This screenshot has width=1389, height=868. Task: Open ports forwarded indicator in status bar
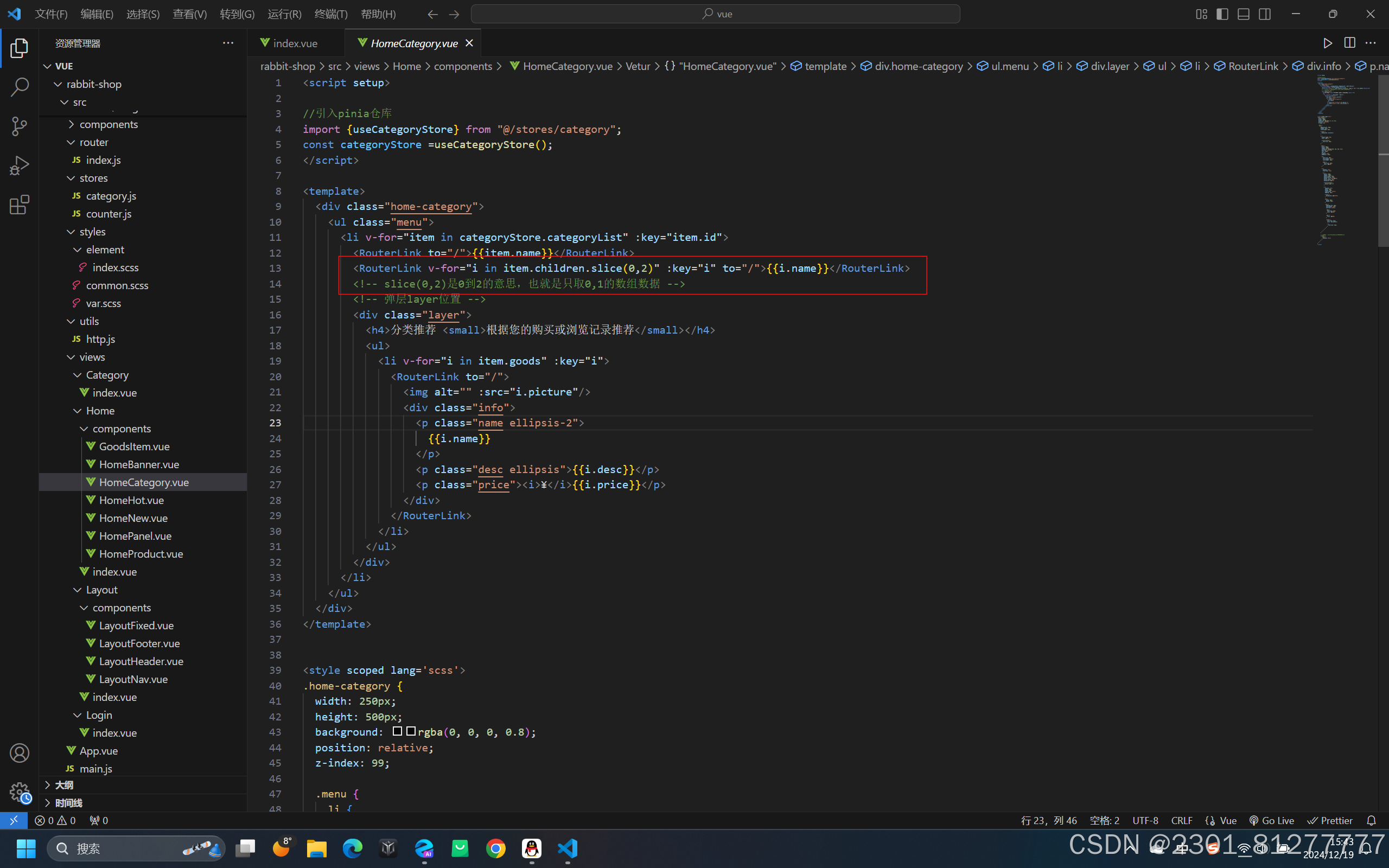pyautogui.click(x=99, y=820)
